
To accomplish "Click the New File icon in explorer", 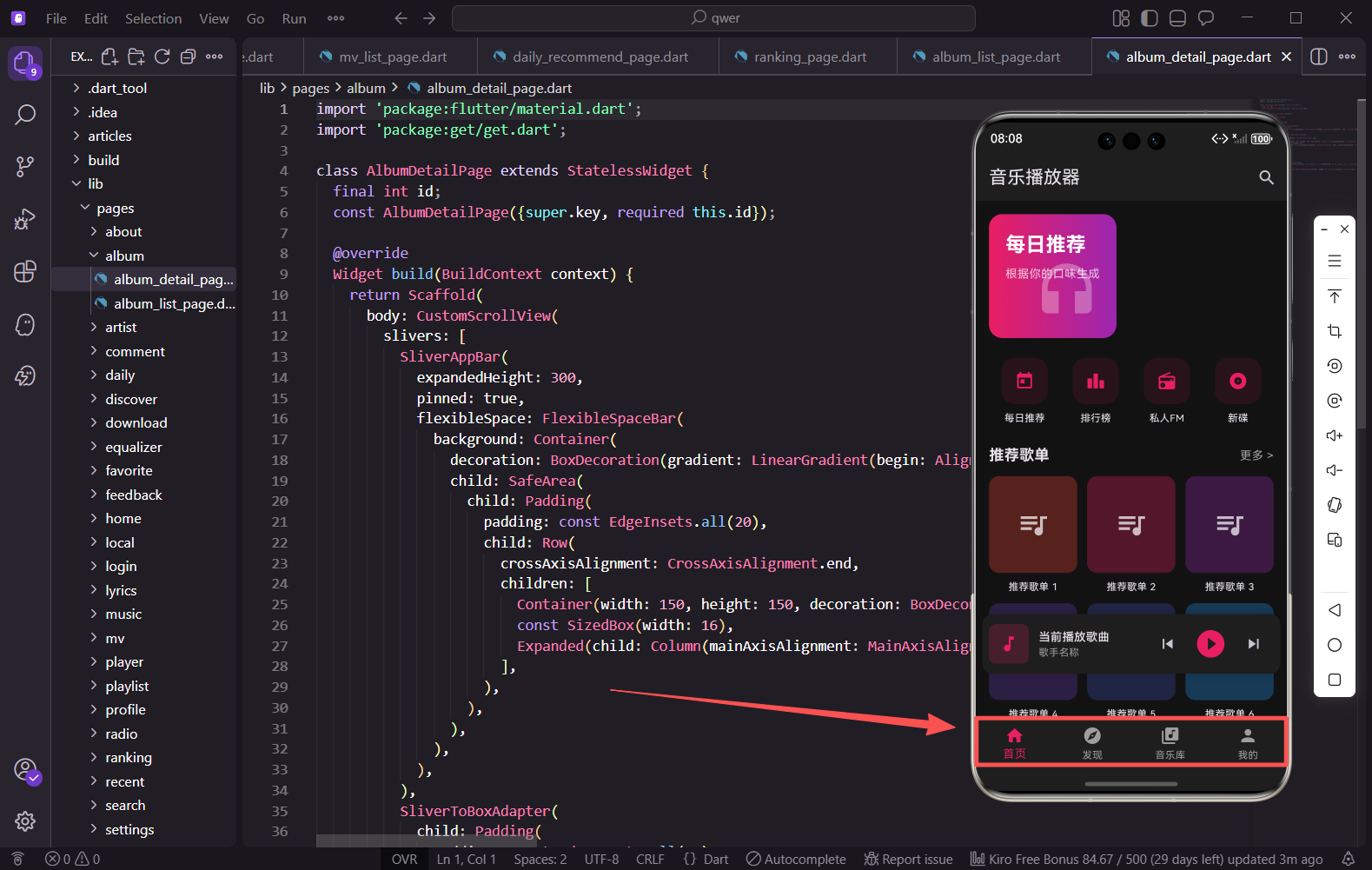I will point(109,56).
